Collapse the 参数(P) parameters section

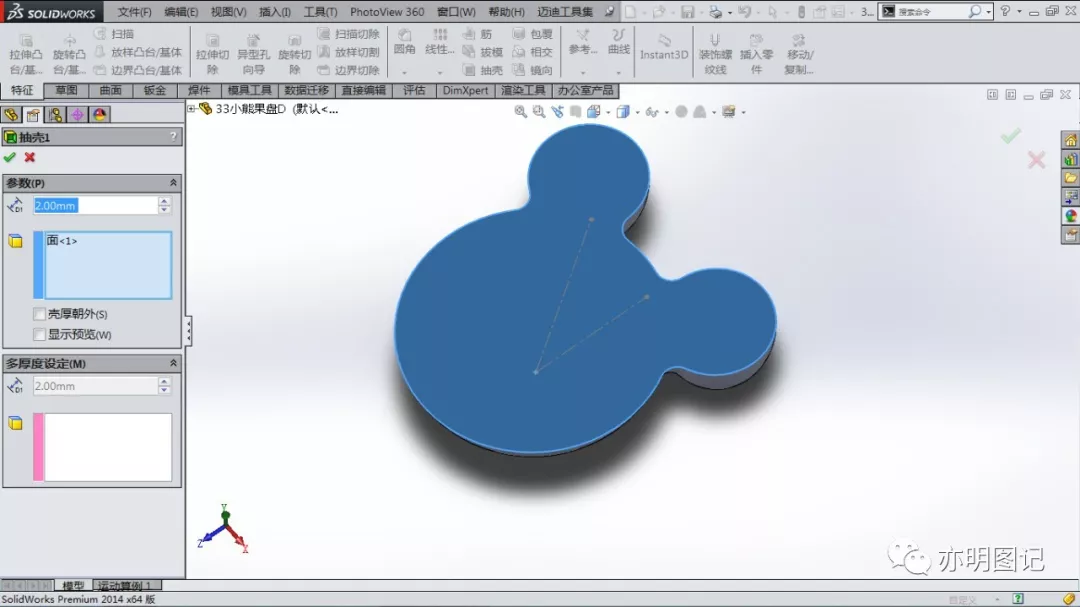pyautogui.click(x=173, y=183)
